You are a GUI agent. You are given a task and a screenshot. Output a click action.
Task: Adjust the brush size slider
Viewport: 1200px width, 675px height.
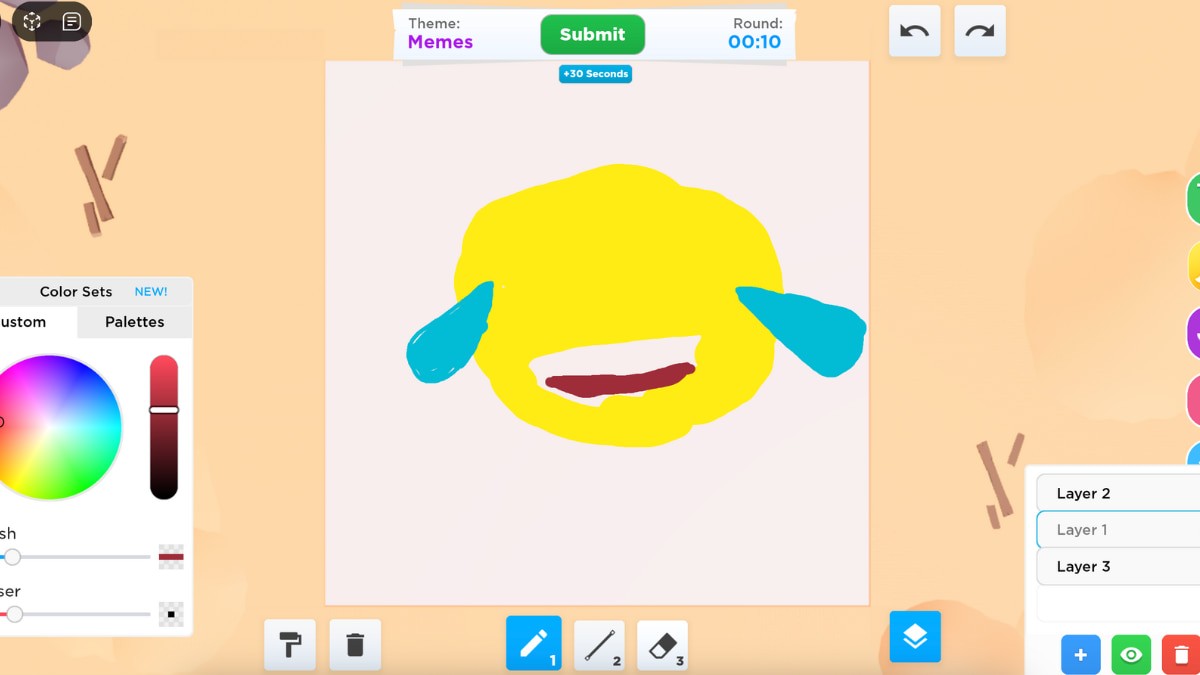76,557
